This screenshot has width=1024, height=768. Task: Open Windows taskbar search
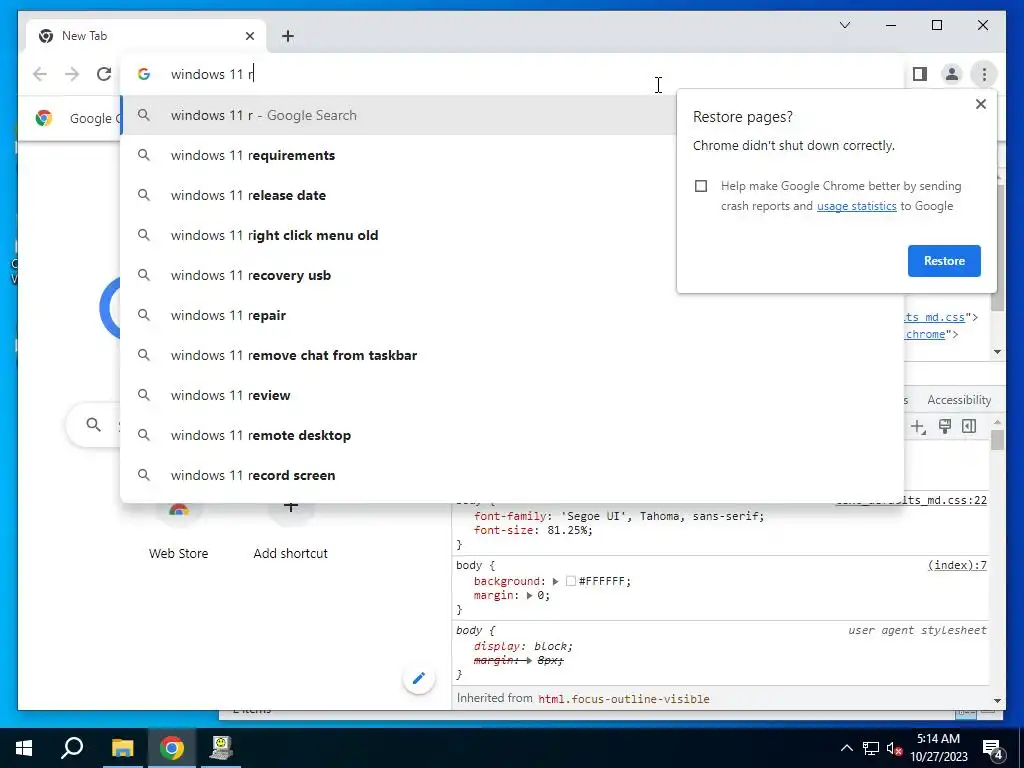point(72,748)
